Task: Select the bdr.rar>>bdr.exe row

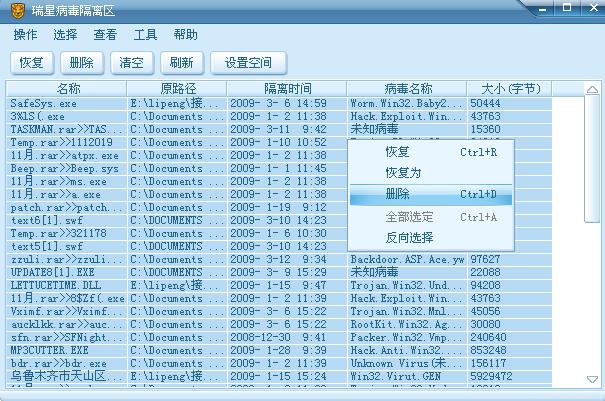Action: click(279, 363)
